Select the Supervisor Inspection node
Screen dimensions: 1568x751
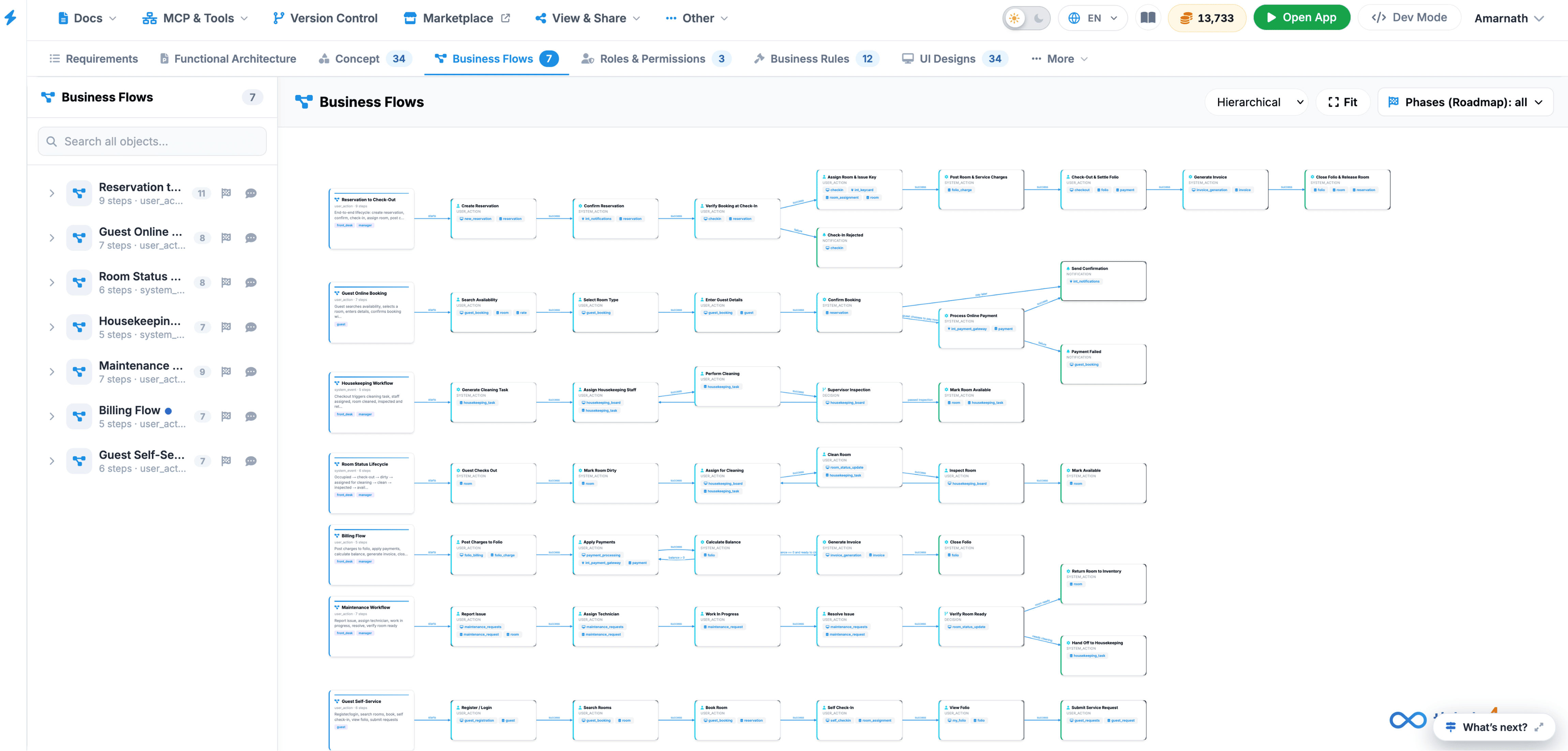[x=859, y=402]
